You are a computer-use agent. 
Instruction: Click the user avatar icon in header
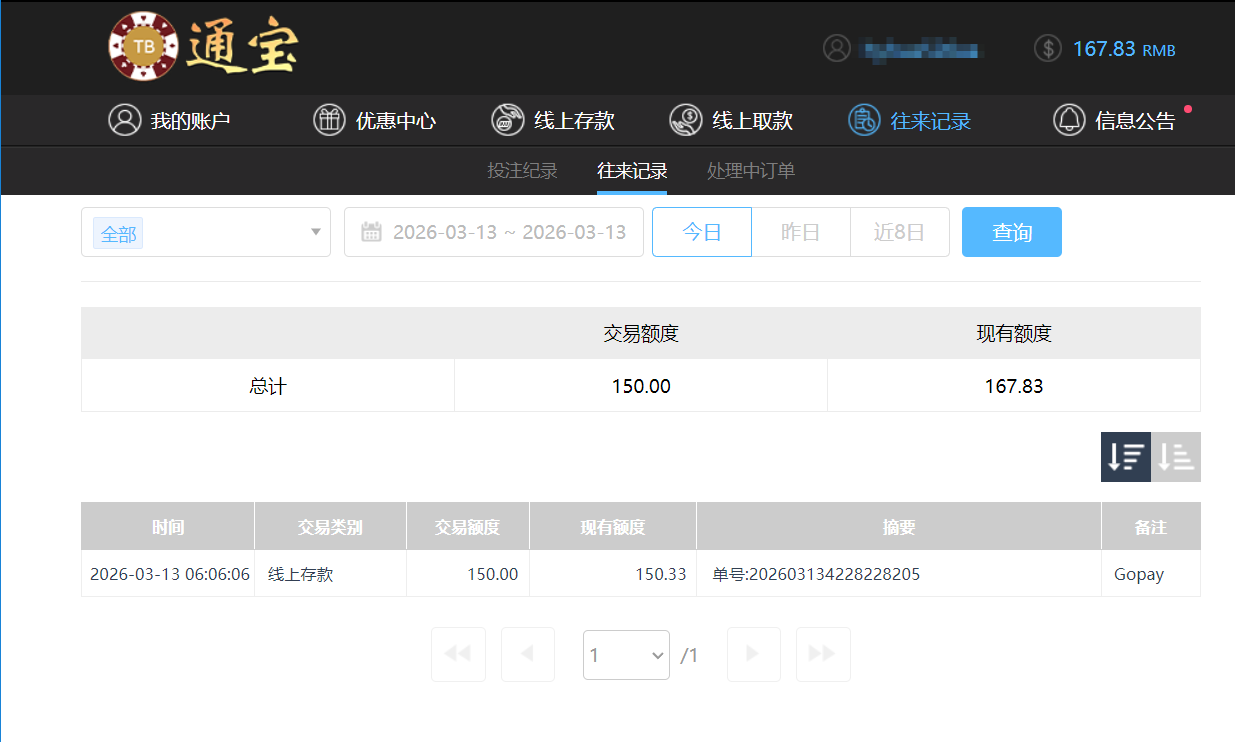pyautogui.click(x=837, y=47)
